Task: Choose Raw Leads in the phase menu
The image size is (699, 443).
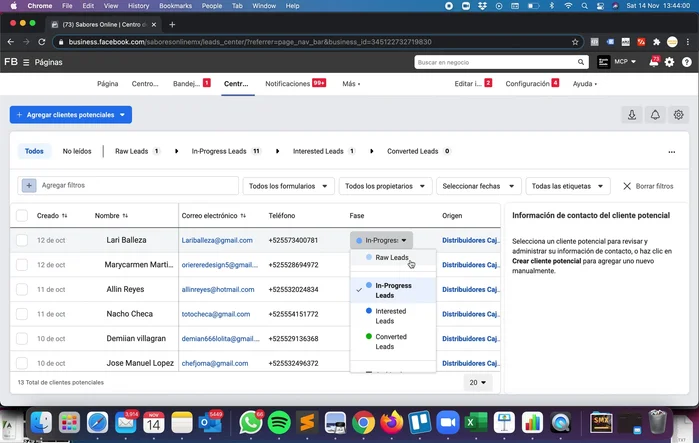Action: click(x=391, y=258)
